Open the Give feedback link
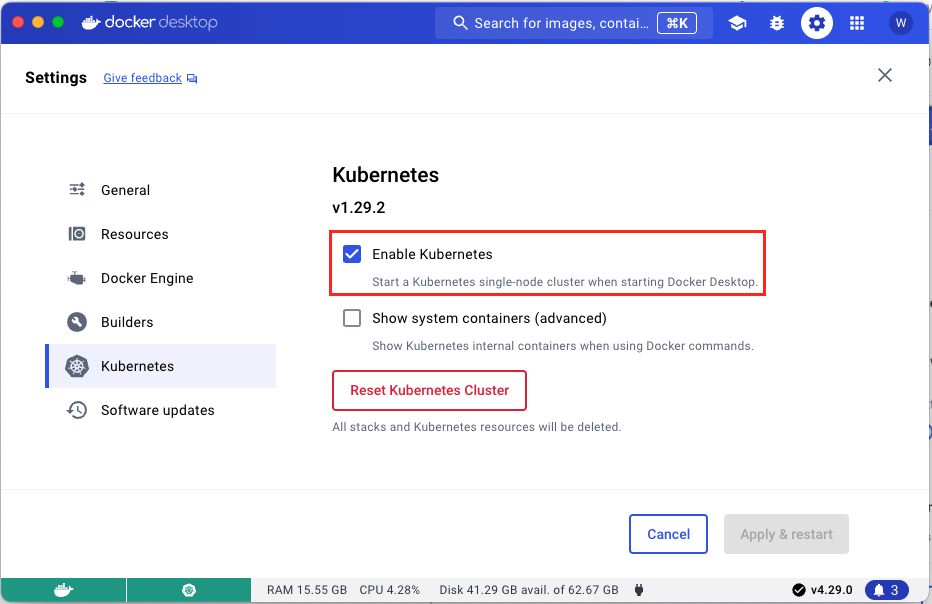This screenshot has height=604, width=932. (143, 78)
